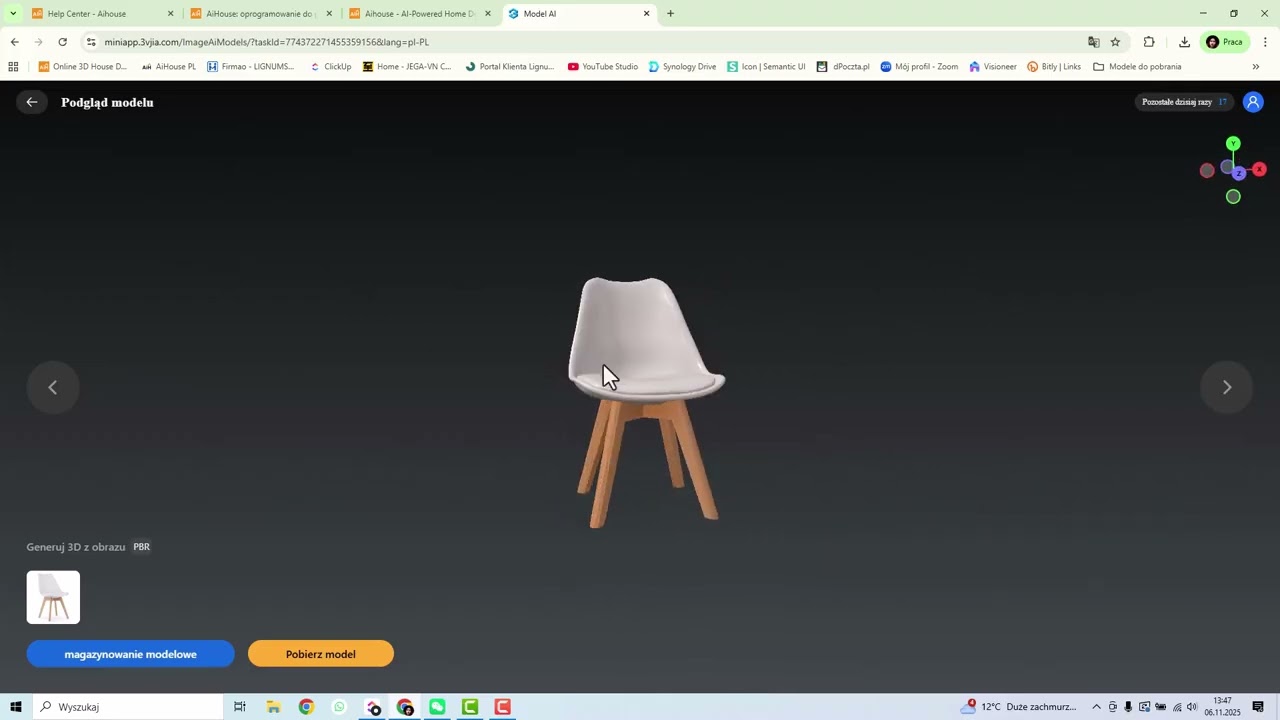Open the notification center icon
Viewport: 1280px width, 720px height.
coord(1258,707)
